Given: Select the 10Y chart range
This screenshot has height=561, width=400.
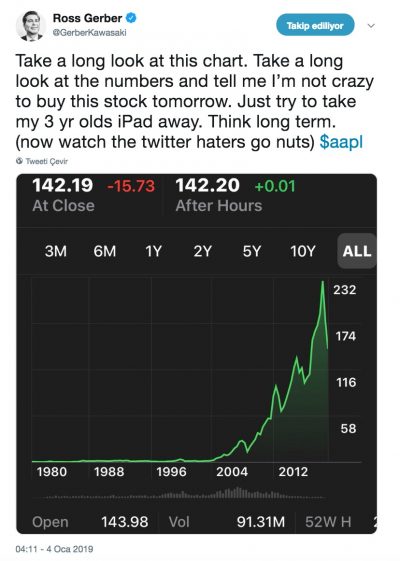Looking at the screenshot, I should pos(303,251).
